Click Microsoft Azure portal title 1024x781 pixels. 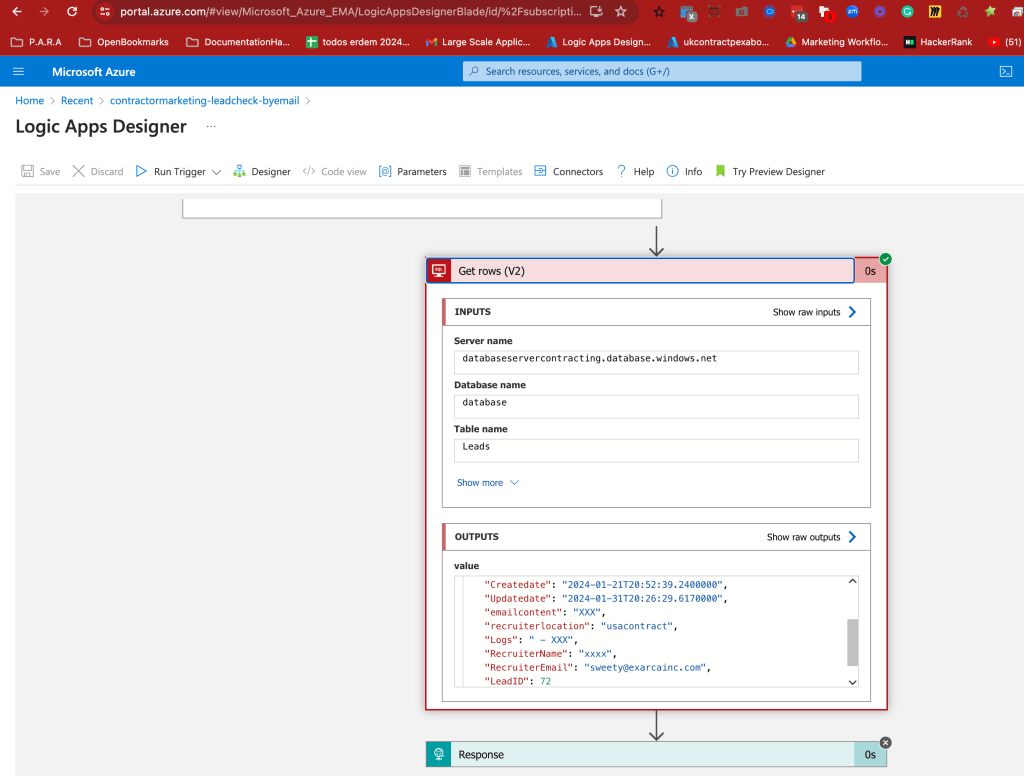[93, 72]
